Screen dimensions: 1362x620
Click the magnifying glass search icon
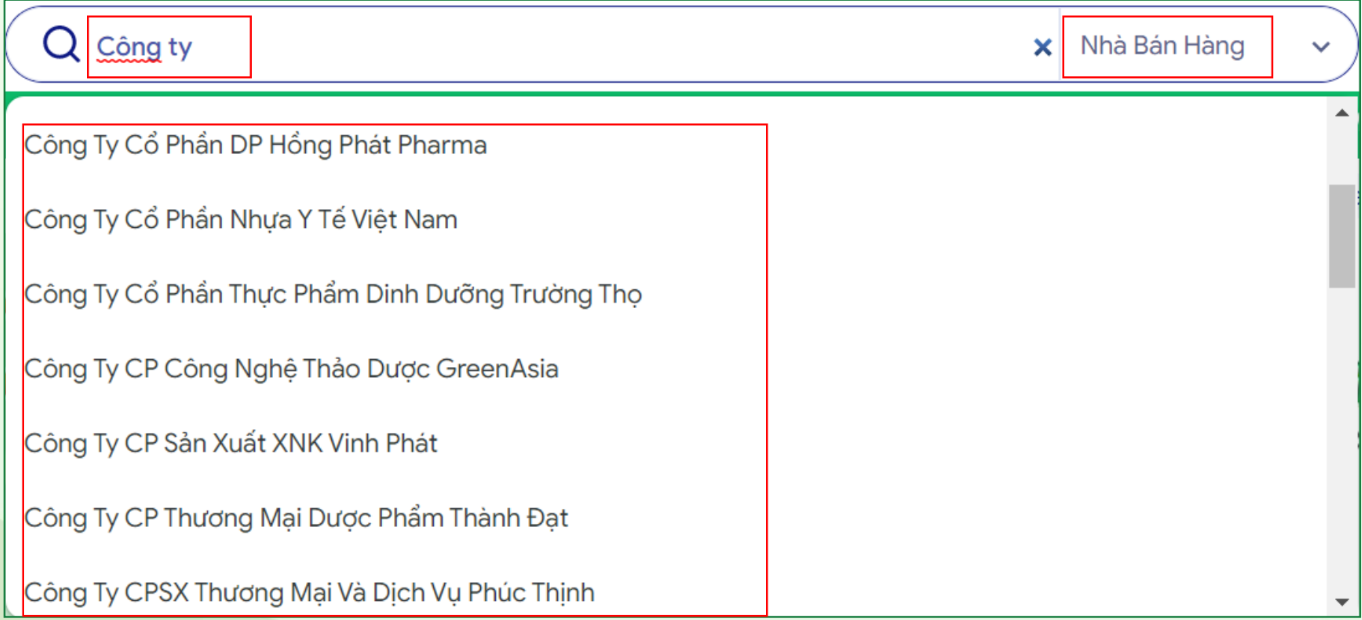click(61, 45)
